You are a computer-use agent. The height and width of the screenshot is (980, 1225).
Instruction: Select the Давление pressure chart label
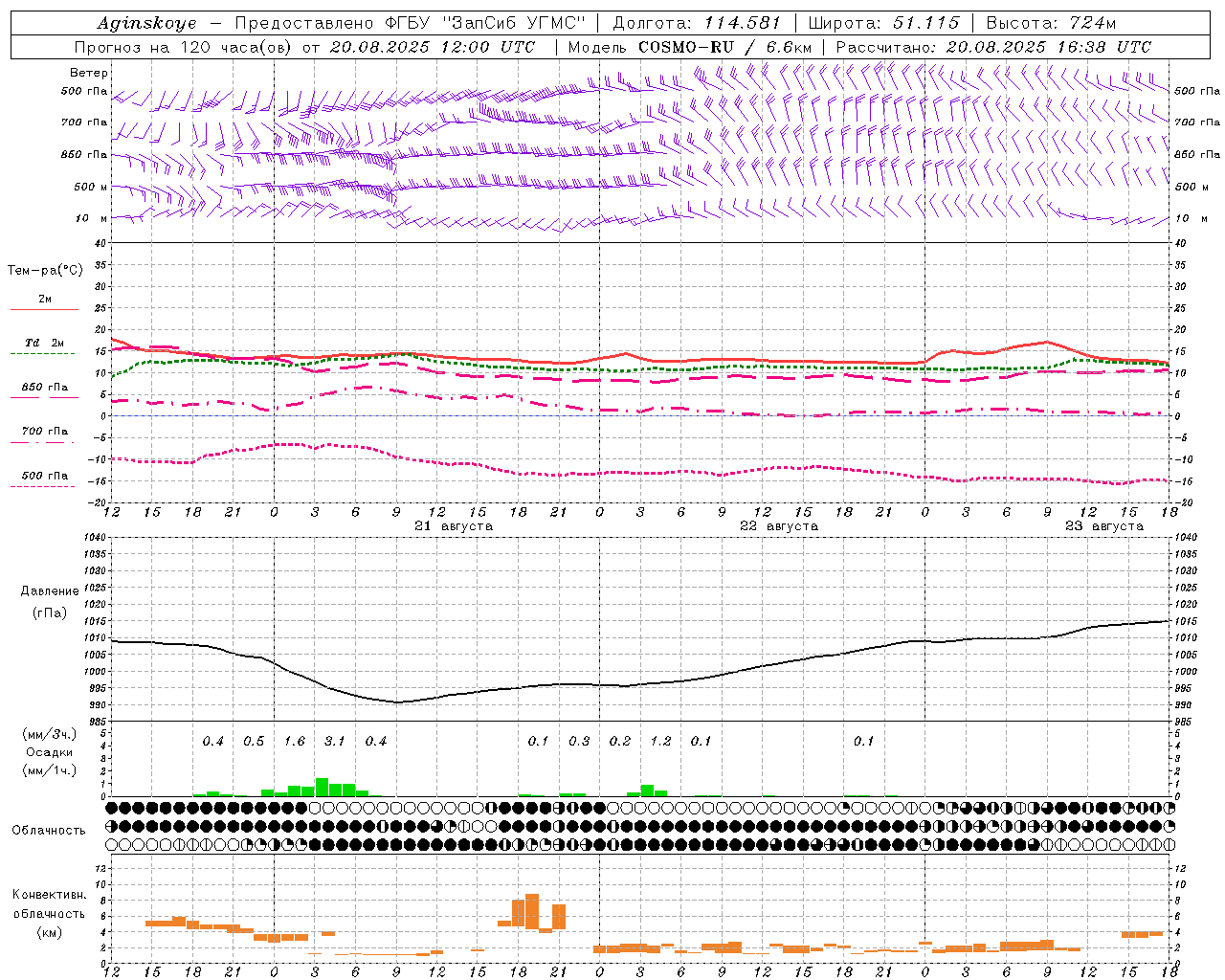coord(50,591)
